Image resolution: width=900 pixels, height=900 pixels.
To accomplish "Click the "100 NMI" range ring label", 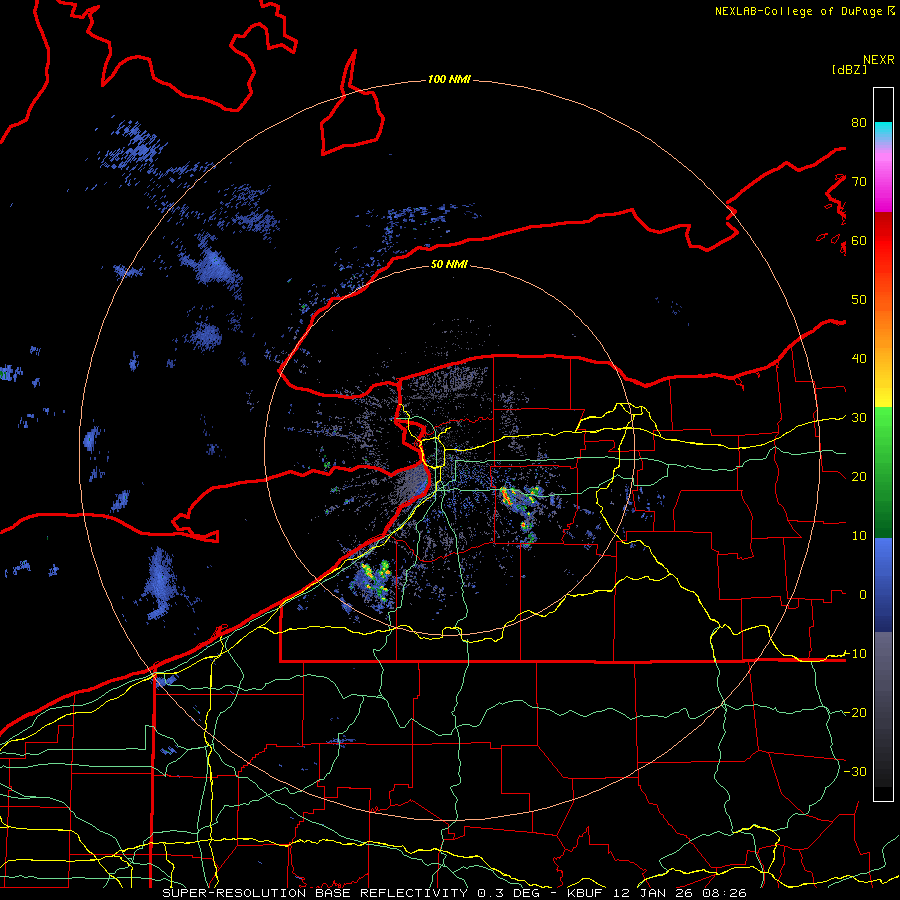I will (449, 79).
